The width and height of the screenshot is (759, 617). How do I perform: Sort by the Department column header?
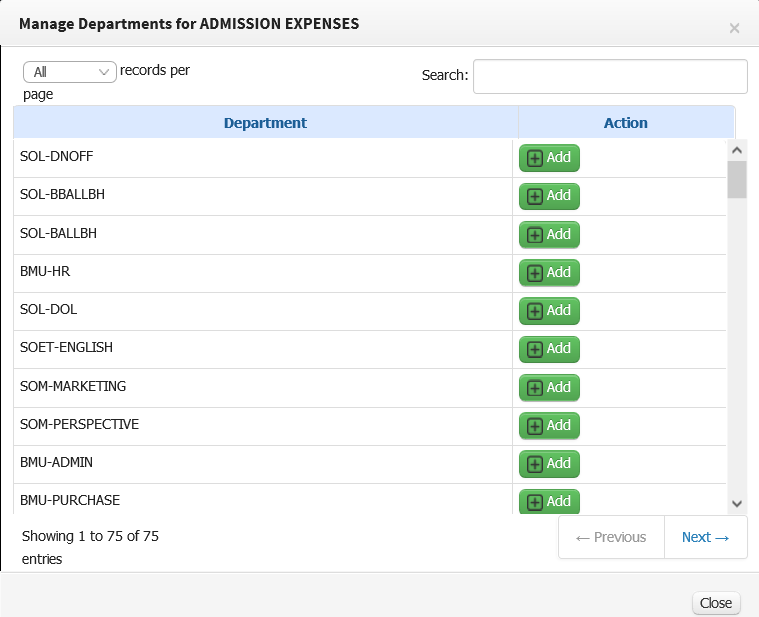[265, 123]
